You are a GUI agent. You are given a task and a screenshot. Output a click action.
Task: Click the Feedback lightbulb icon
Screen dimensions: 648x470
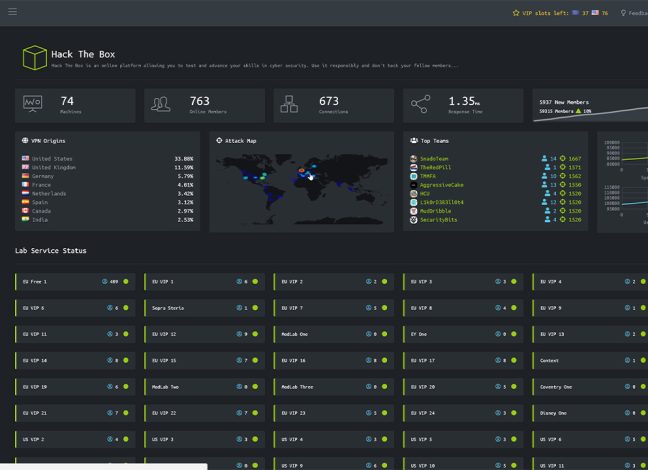pyautogui.click(x=623, y=13)
